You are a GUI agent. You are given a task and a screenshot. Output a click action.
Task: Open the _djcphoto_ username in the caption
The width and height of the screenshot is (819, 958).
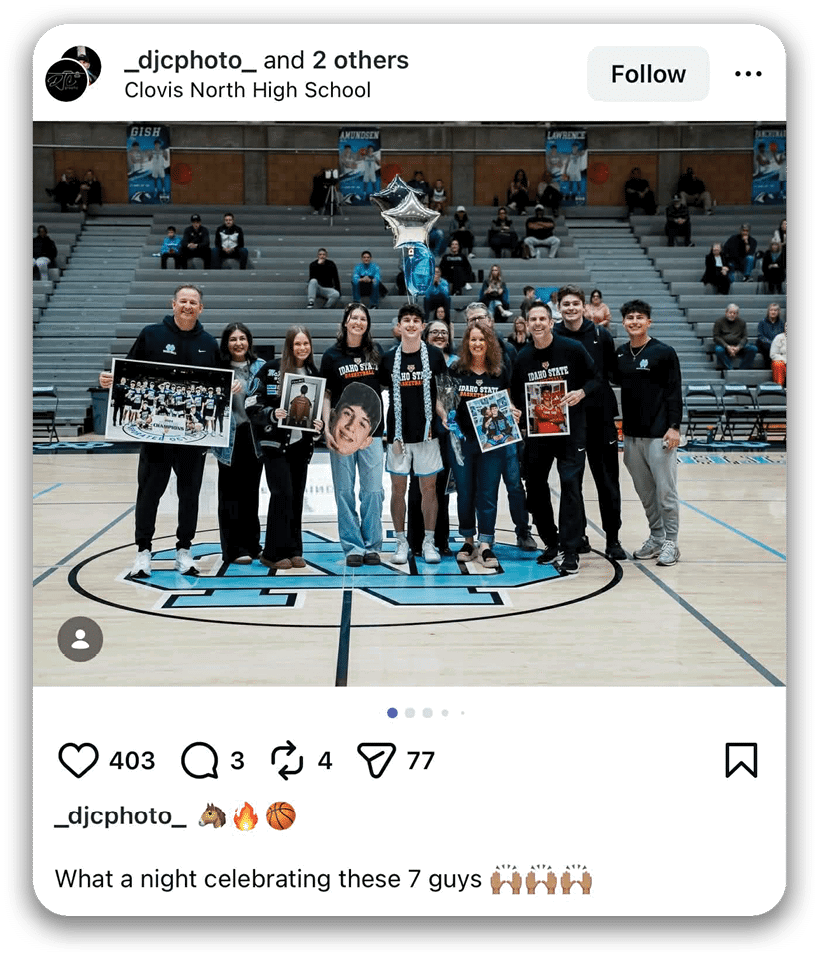(x=120, y=816)
